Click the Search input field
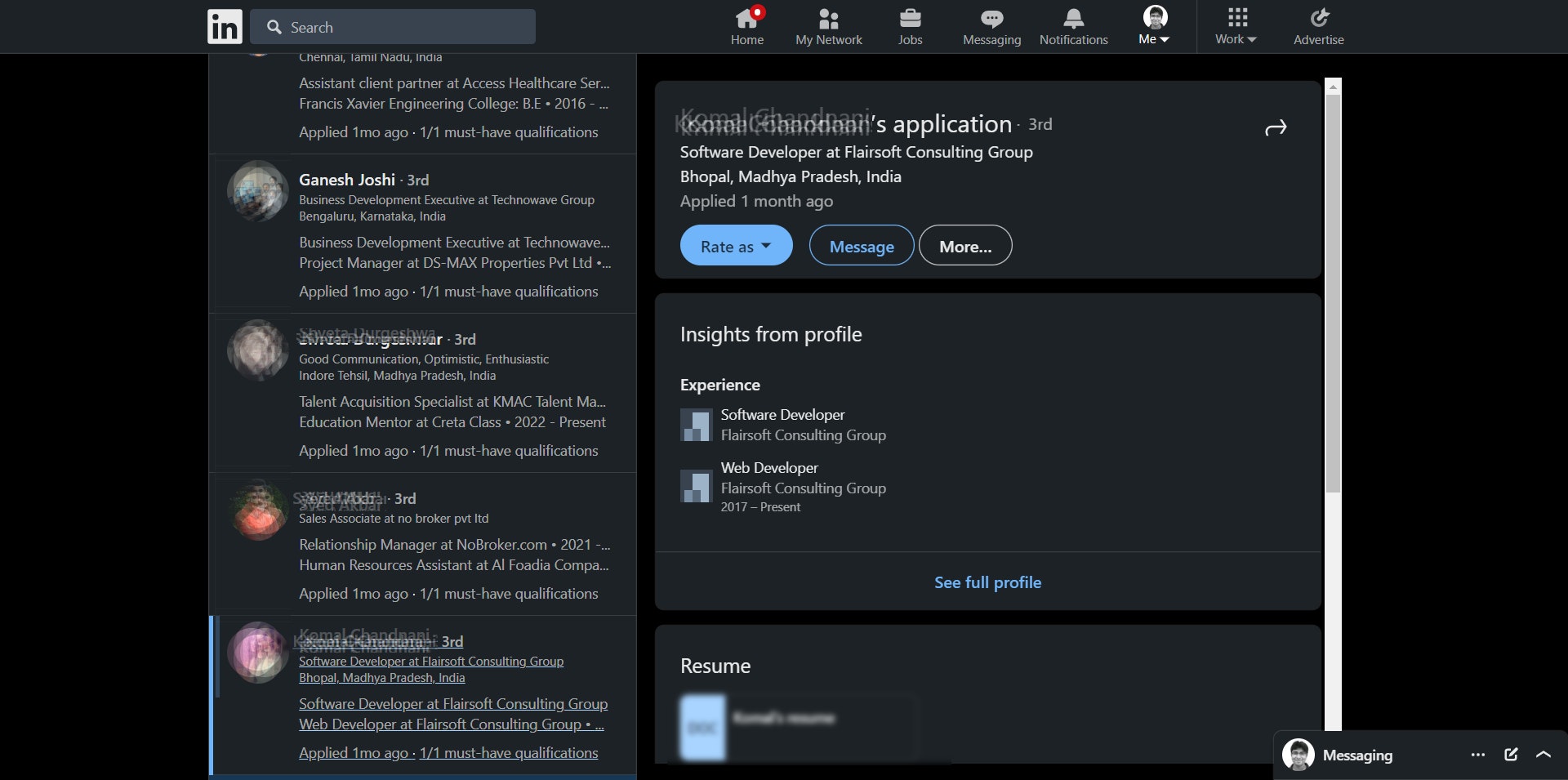Viewport: 1568px width, 780px height. click(x=393, y=27)
